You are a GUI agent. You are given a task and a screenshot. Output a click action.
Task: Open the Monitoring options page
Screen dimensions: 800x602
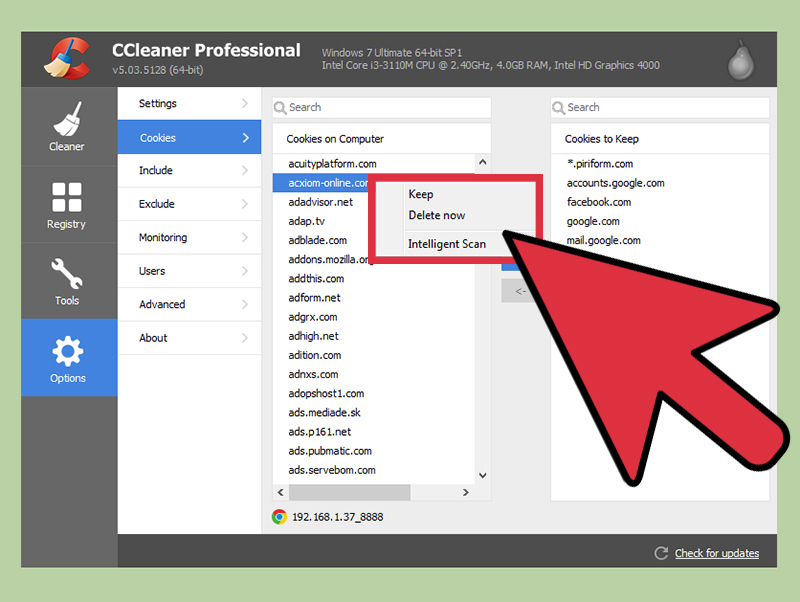(189, 237)
